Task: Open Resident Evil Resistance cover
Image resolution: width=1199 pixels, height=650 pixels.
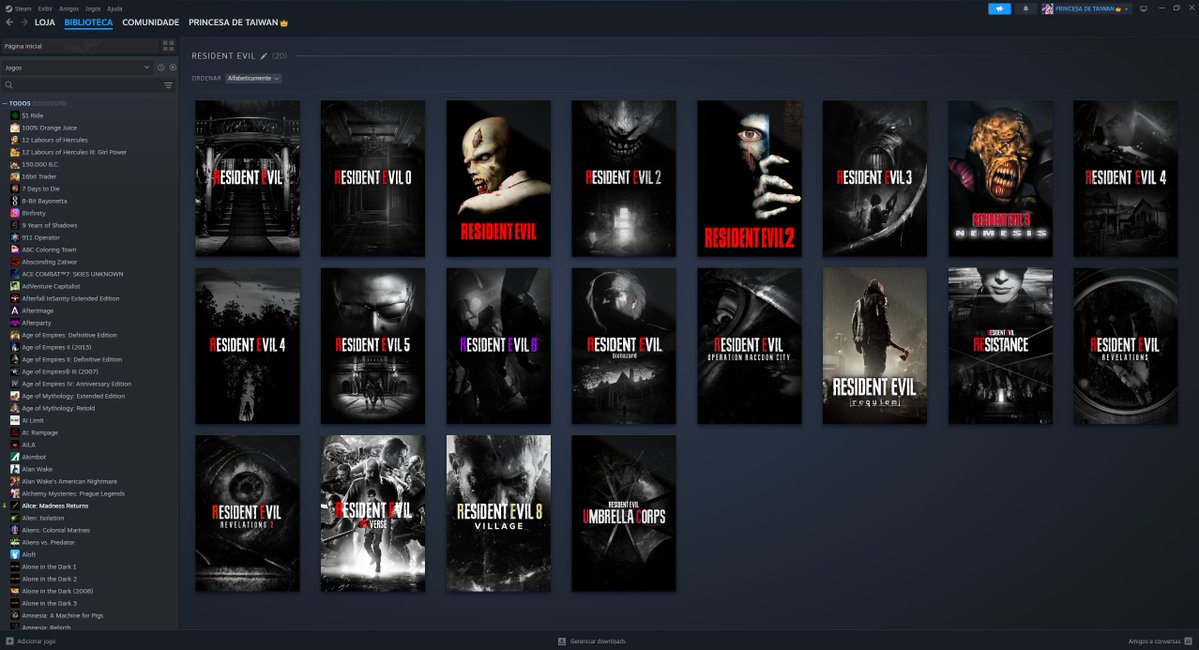Action: 1000,346
